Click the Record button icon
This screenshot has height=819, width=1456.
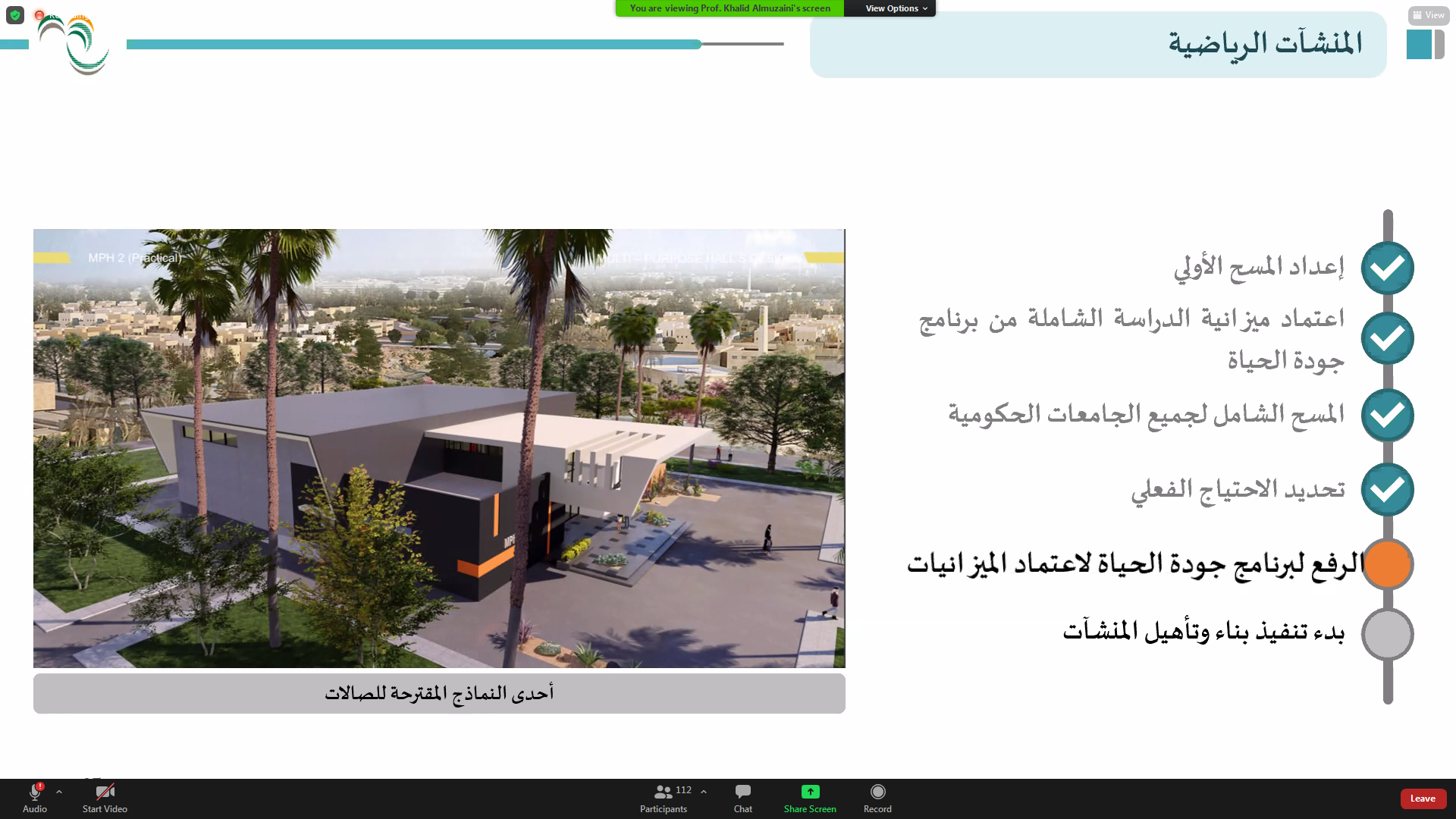point(877,792)
